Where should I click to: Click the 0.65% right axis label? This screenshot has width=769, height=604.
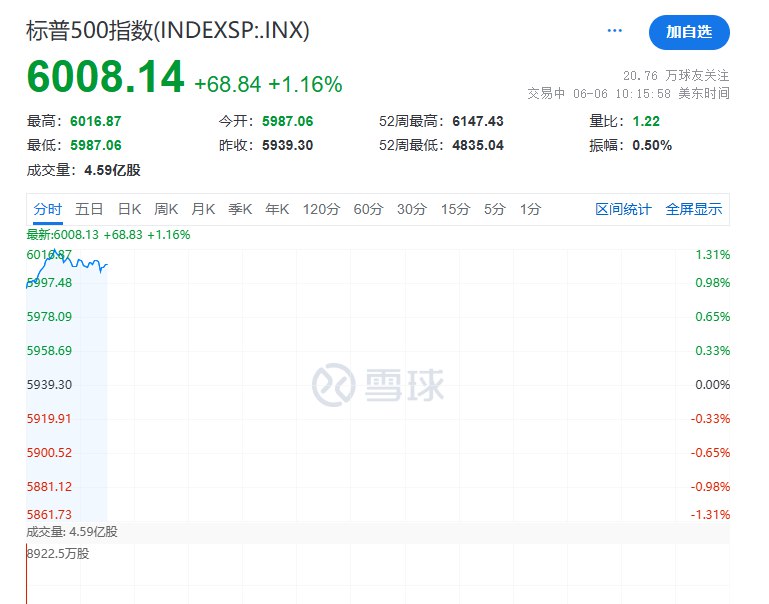713,317
